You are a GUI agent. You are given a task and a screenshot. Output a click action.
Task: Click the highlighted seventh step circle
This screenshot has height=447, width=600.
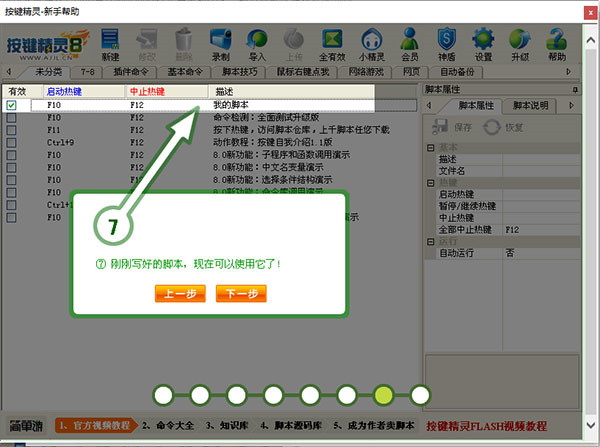[x=383, y=395]
